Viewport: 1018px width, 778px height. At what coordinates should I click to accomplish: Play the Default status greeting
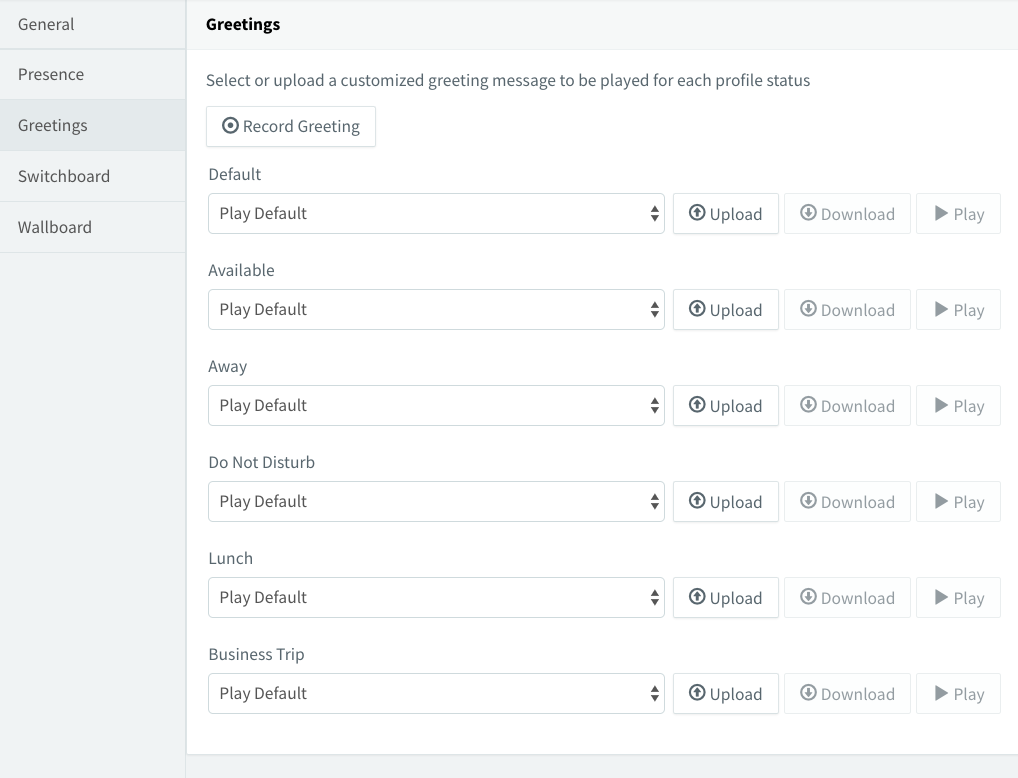point(958,214)
